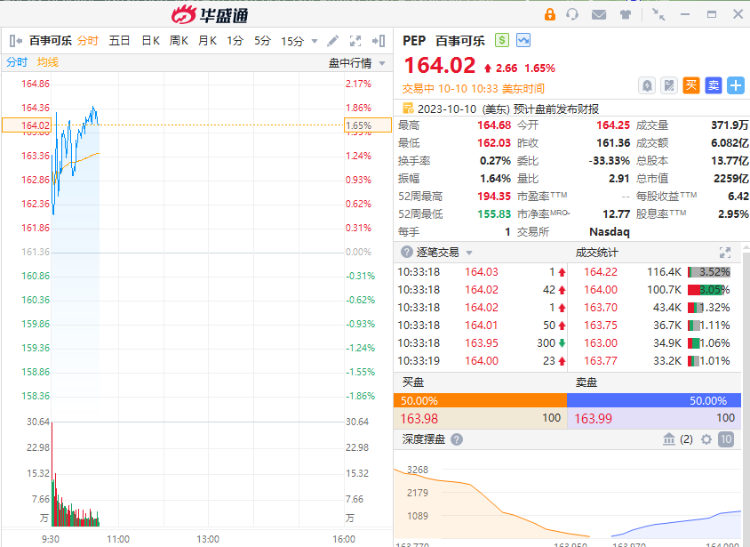Open the messages envelope icon

599,14
